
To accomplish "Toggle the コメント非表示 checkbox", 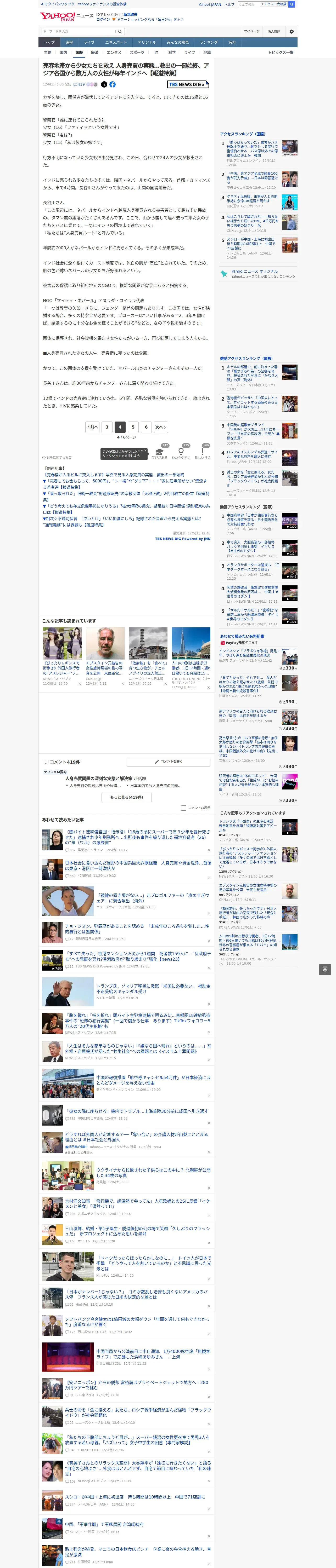I will tap(183, 808).
